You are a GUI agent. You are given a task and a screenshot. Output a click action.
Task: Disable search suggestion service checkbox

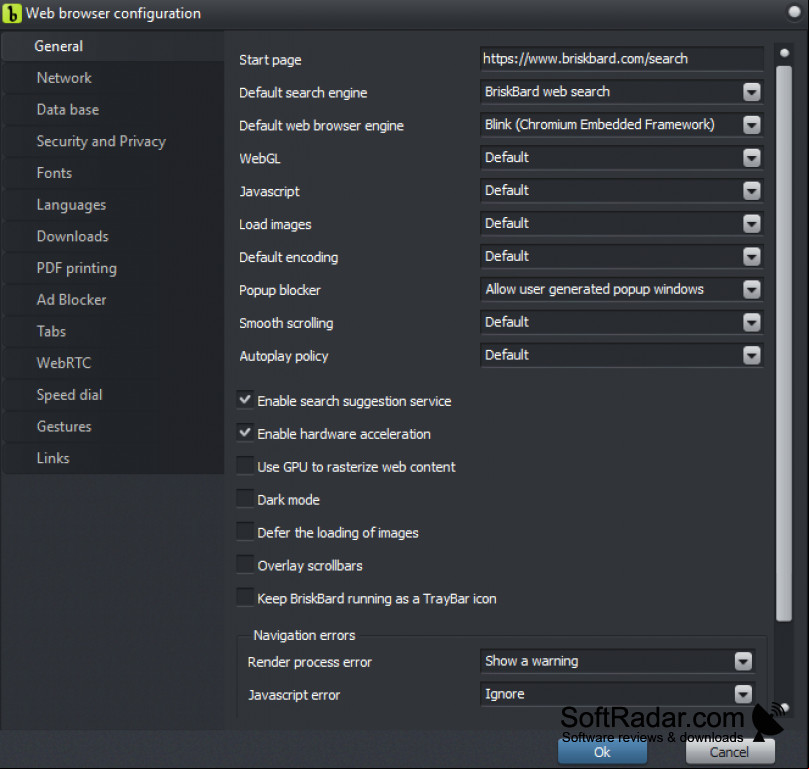[x=245, y=400]
